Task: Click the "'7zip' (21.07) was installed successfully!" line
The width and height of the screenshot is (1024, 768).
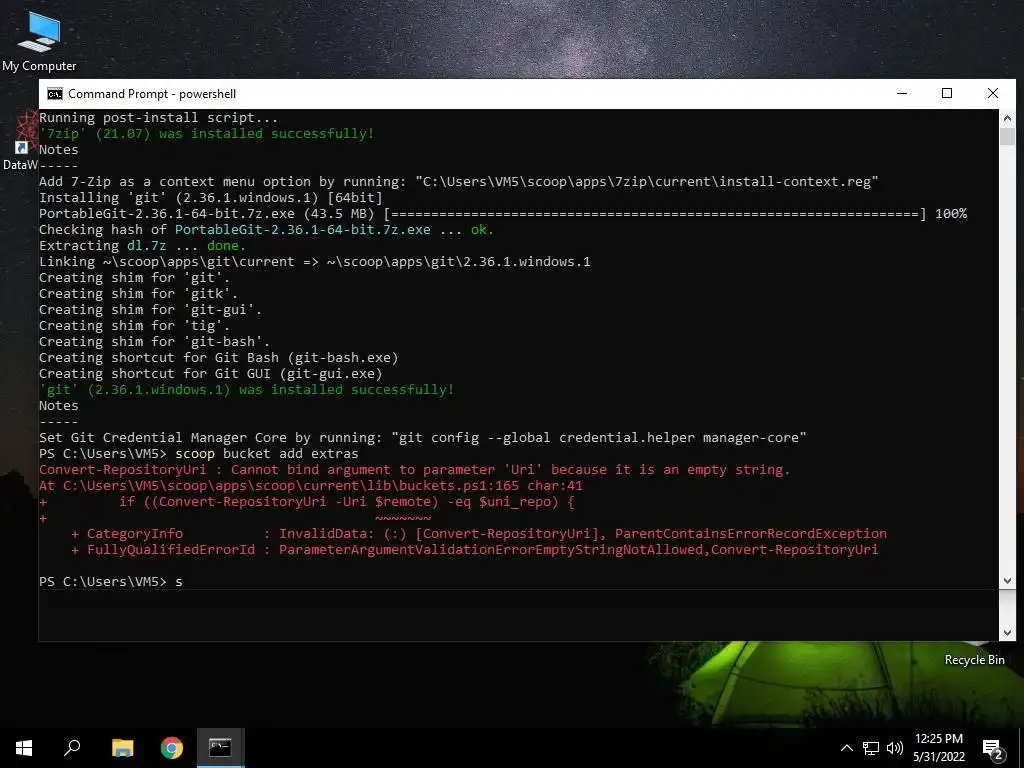Action: [x=206, y=133]
